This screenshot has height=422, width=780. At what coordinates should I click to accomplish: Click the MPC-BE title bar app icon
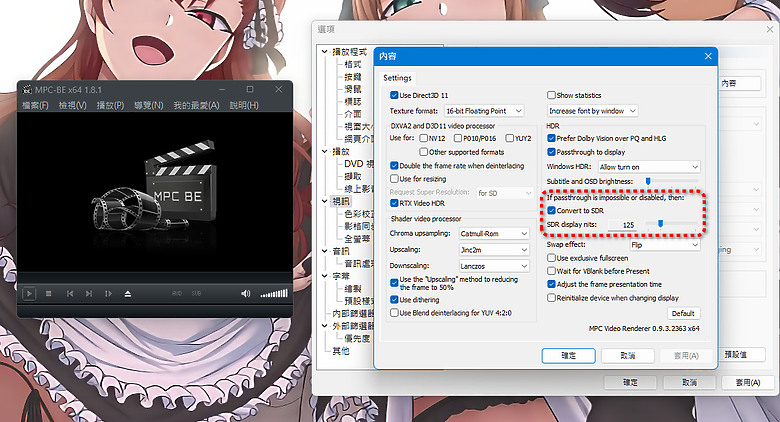[x=27, y=90]
